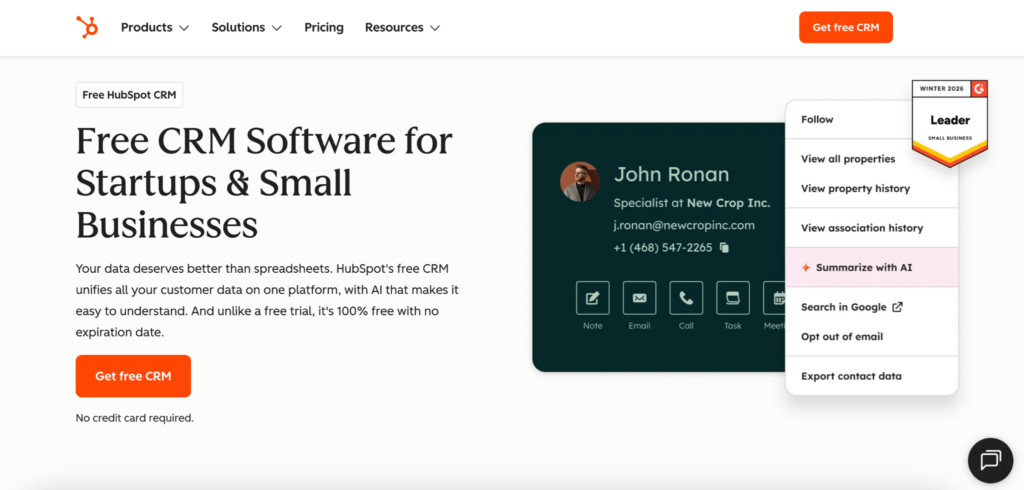Click the Call phone icon

pos(686,298)
